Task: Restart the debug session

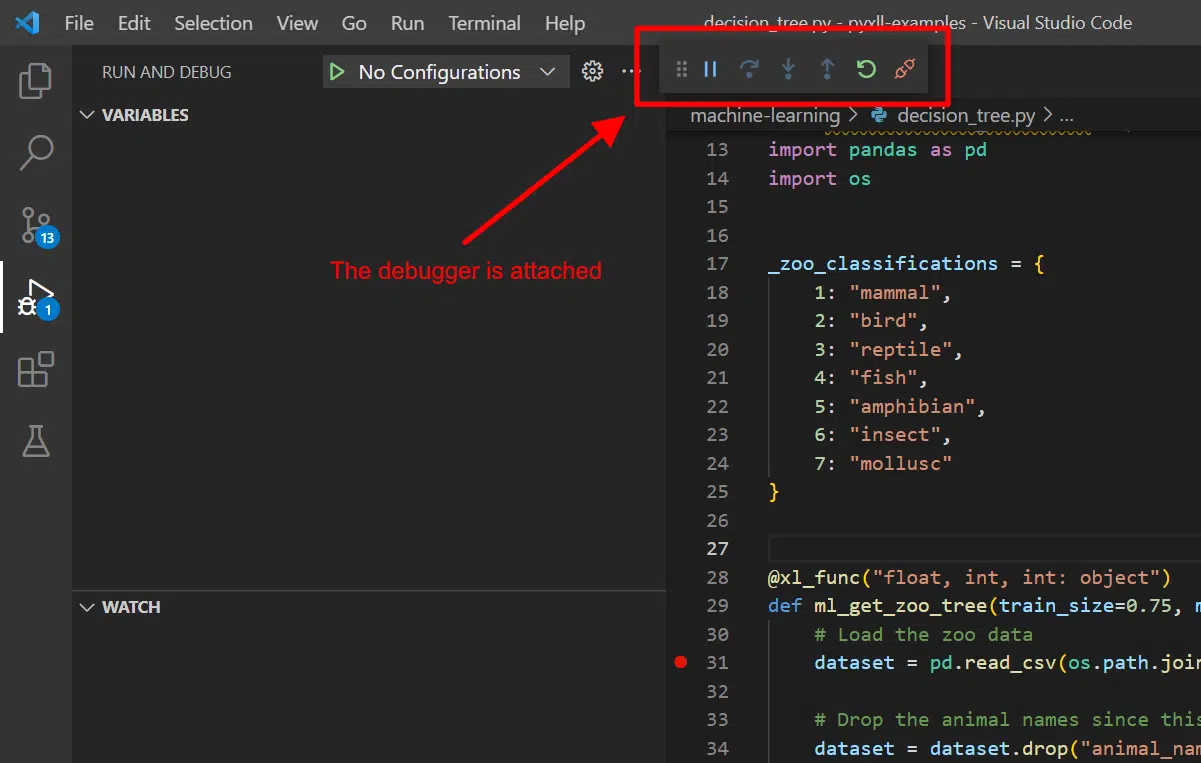Action: click(866, 69)
